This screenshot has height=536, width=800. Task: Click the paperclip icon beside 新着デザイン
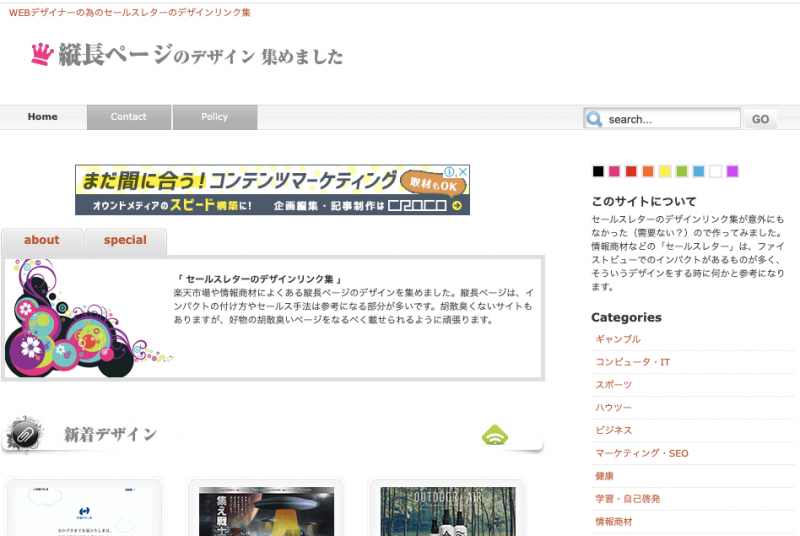[25, 434]
